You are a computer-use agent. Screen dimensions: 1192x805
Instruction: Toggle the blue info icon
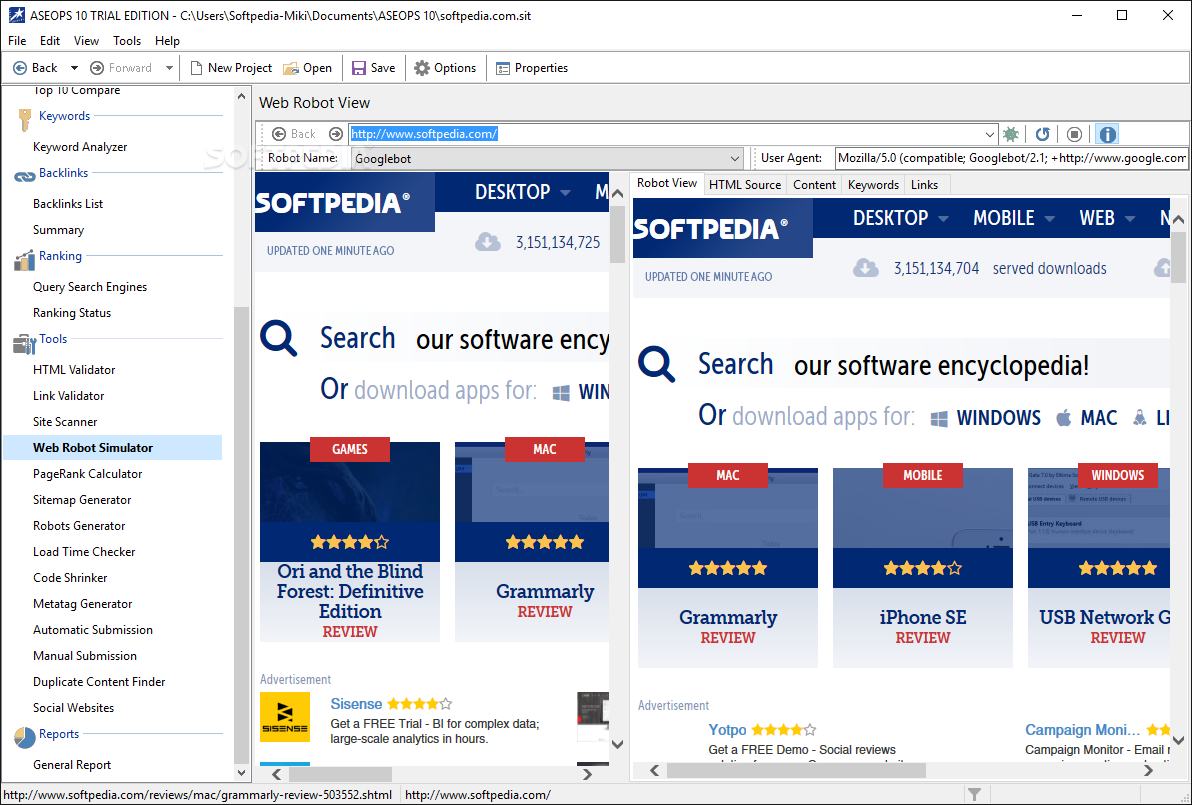click(x=1108, y=134)
